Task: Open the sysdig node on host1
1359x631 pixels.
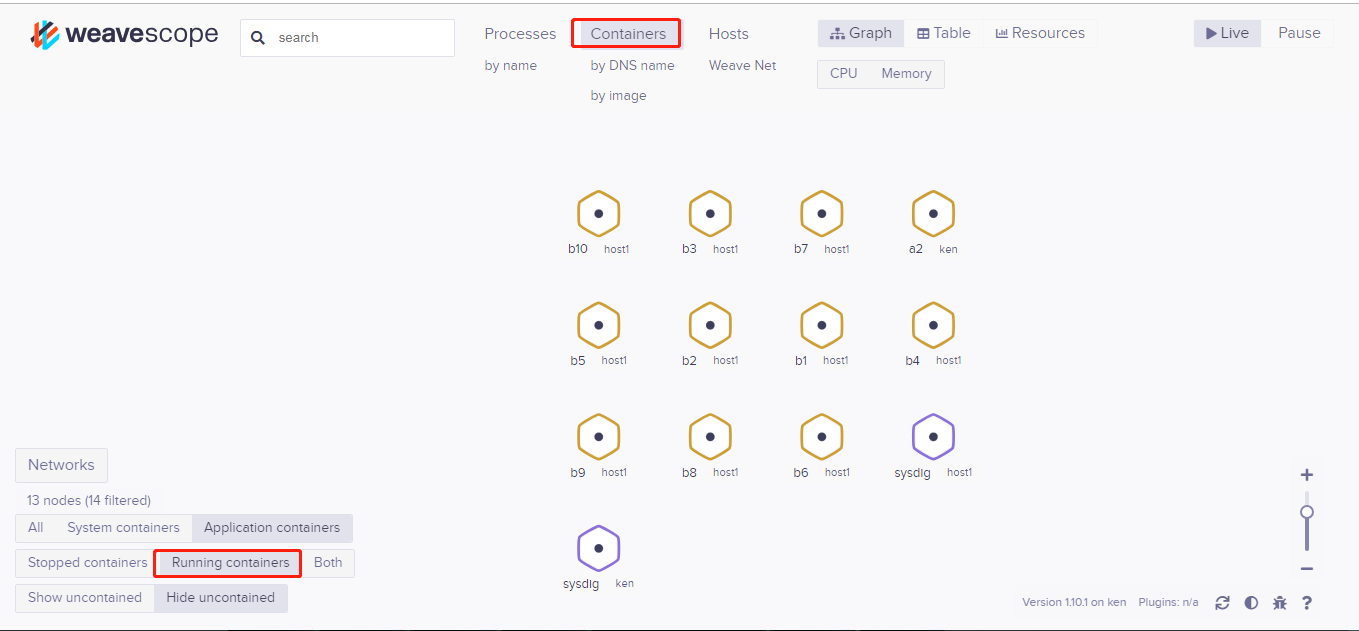Action: point(933,436)
